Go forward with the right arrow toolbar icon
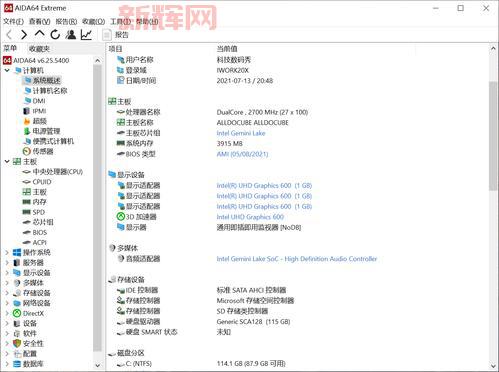 pyautogui.click(x=24, y=34)
